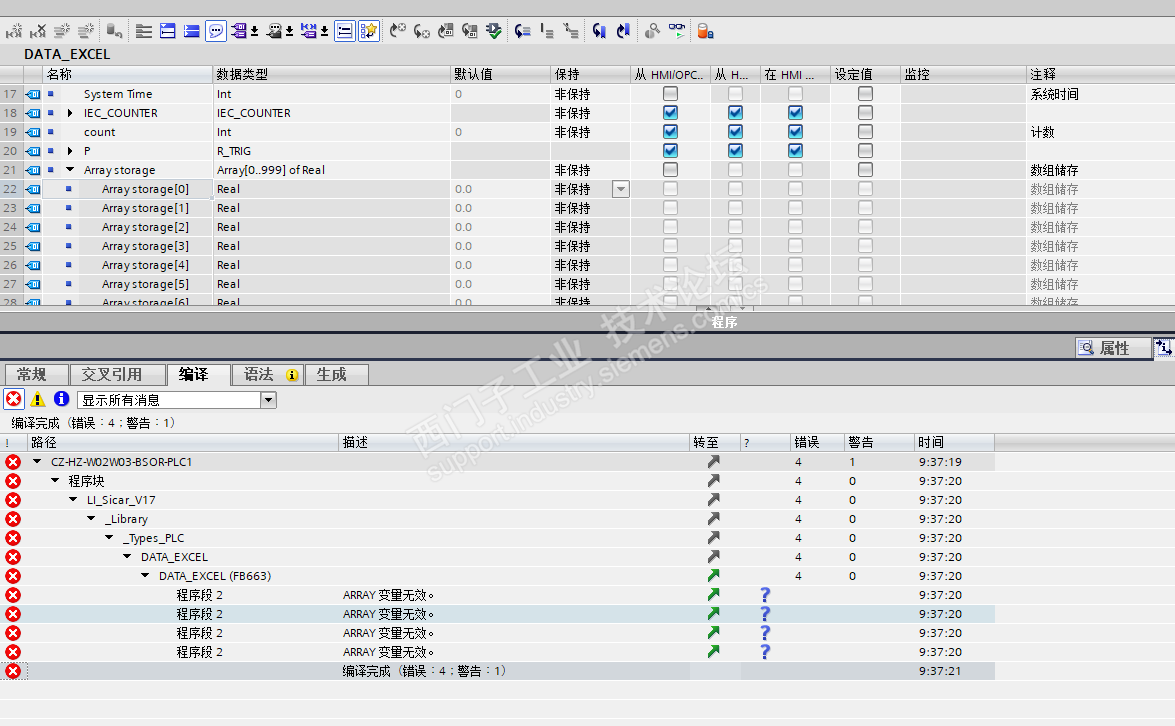Open the 显示所有消息 filter dropdown

[268, 400]
